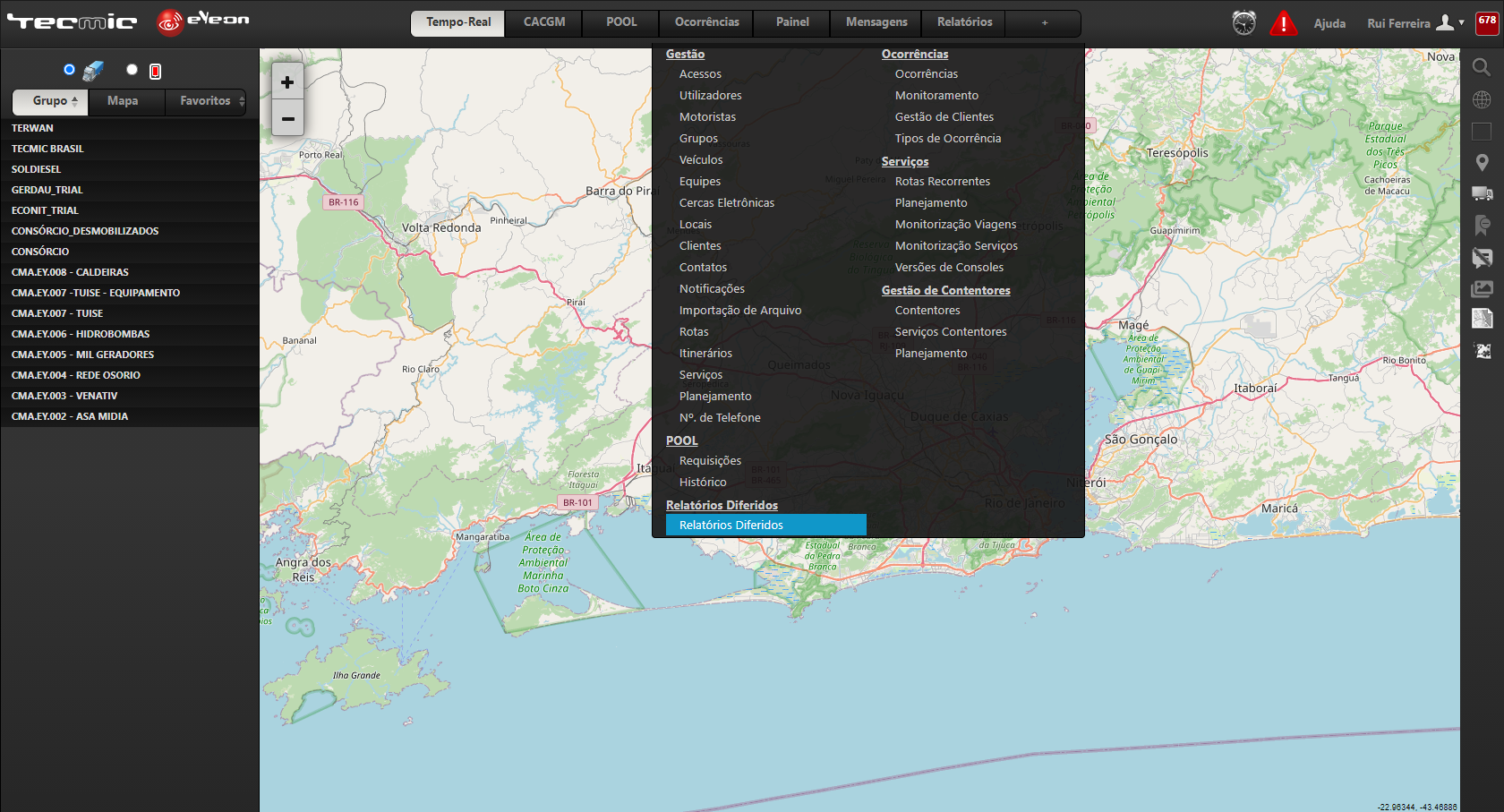Click the user profile silhouette icon
The width and height of the screenshot is (1504, 812).
tap(1445, 22)
